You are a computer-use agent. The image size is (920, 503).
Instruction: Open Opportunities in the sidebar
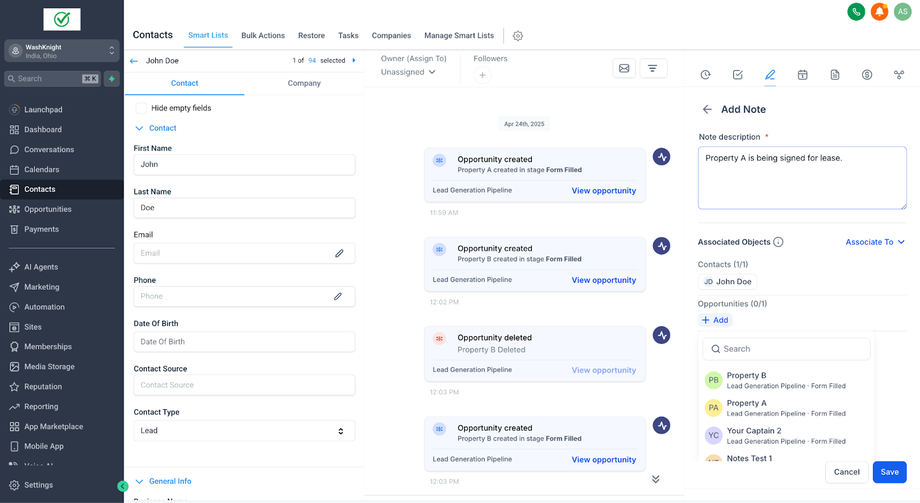(x=48, y=209)
